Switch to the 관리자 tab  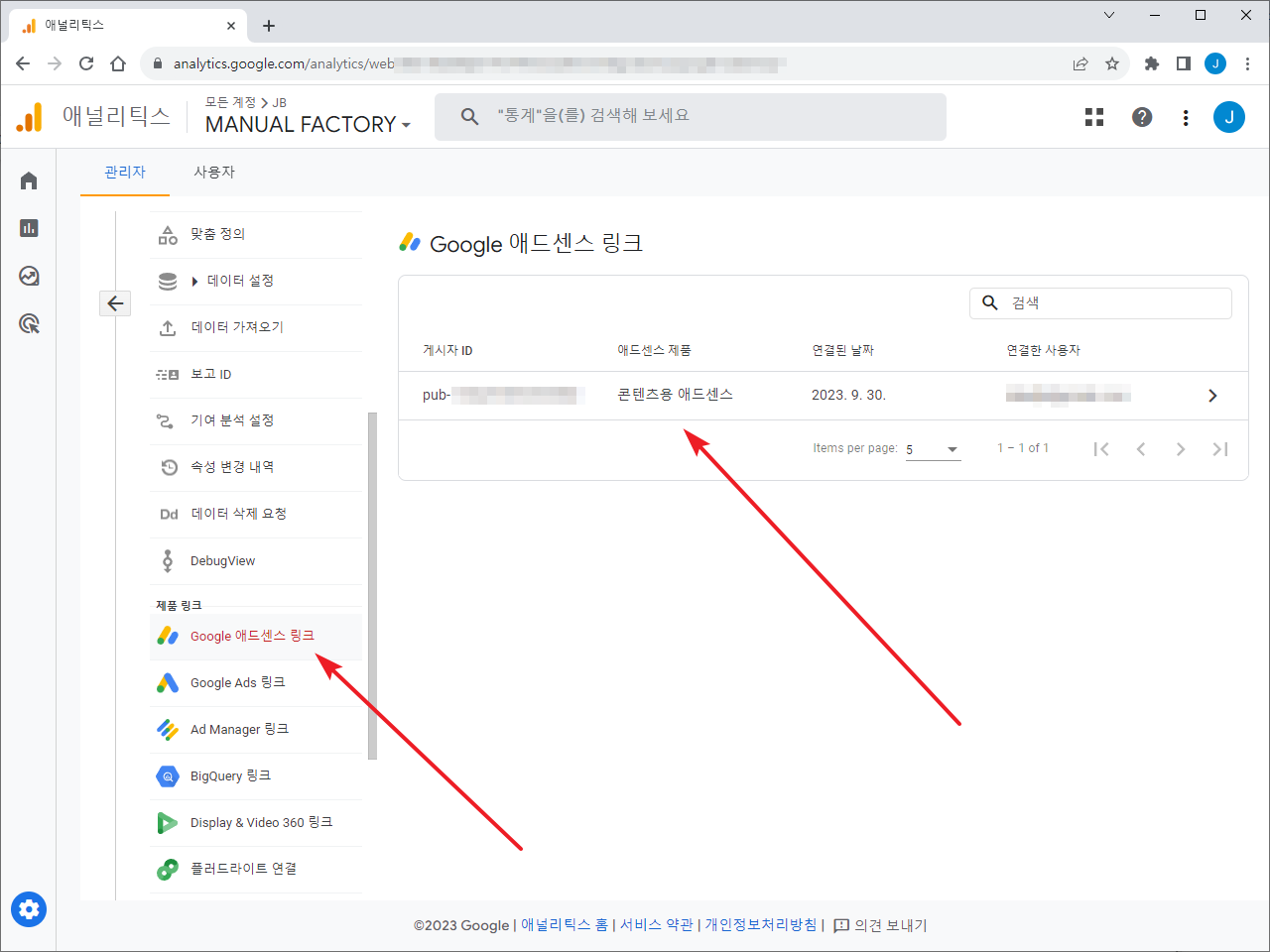pos(125,172)
